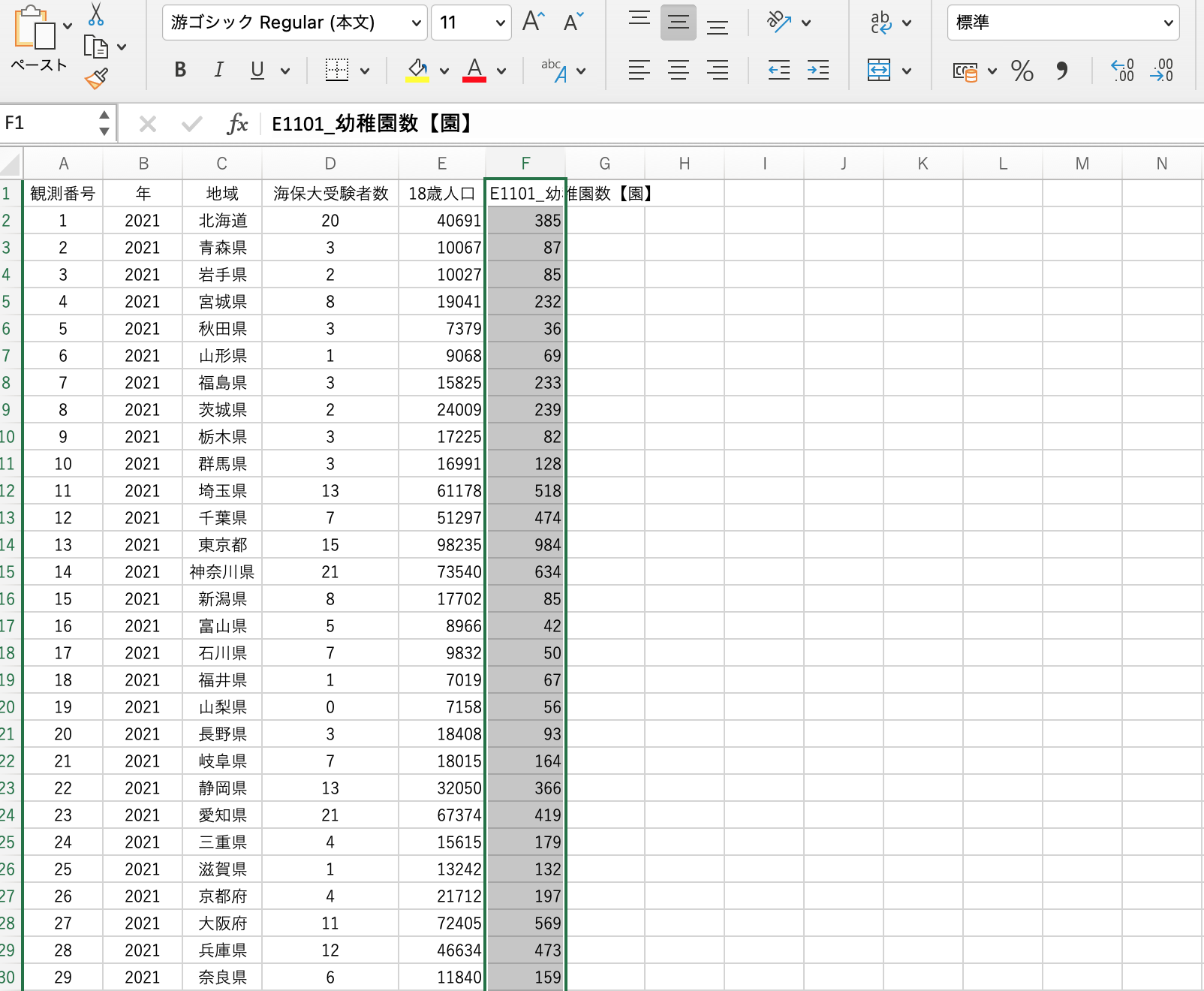Click the phonetic guide abc icon
The height and width of the screenshot is (991, 1204).
[554, 71]
